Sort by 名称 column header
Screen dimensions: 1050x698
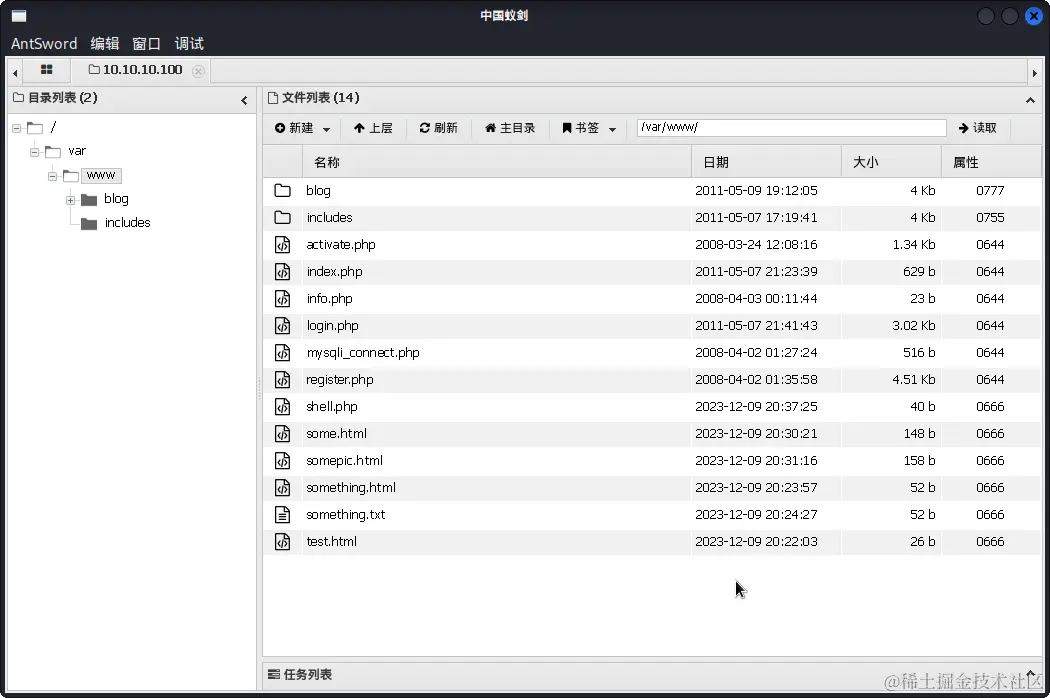click(x=496, y=162)
